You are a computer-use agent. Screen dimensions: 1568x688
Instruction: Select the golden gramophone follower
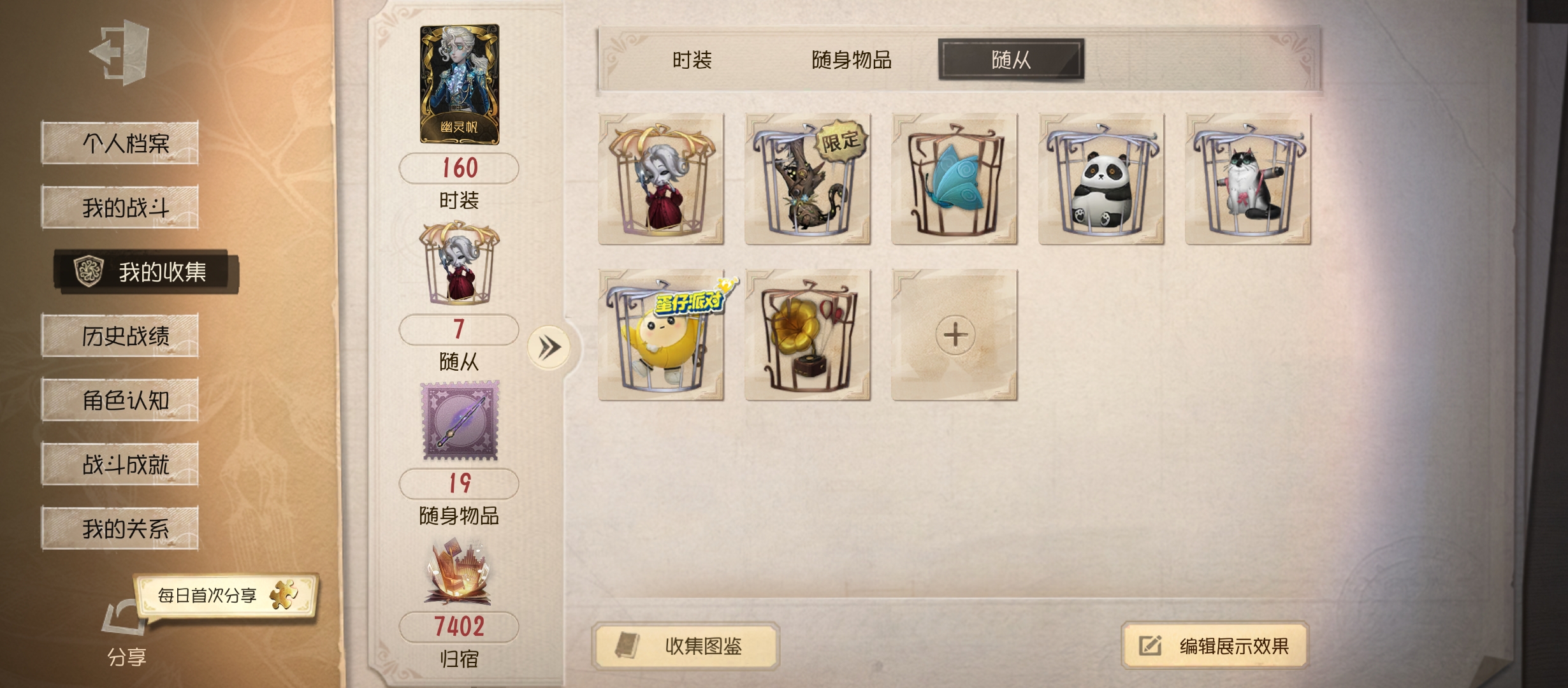tap(808, 335)
